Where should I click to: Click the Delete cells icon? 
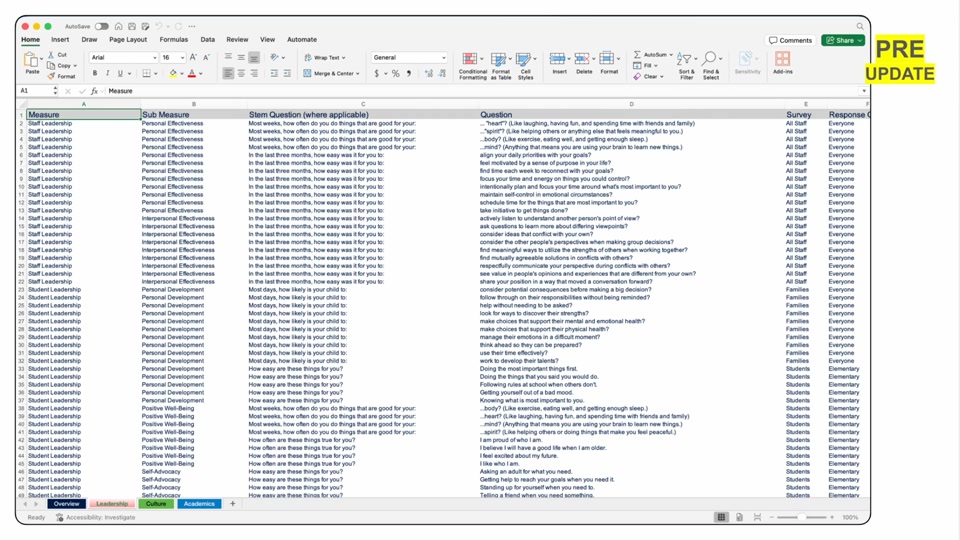coord(582,59)
